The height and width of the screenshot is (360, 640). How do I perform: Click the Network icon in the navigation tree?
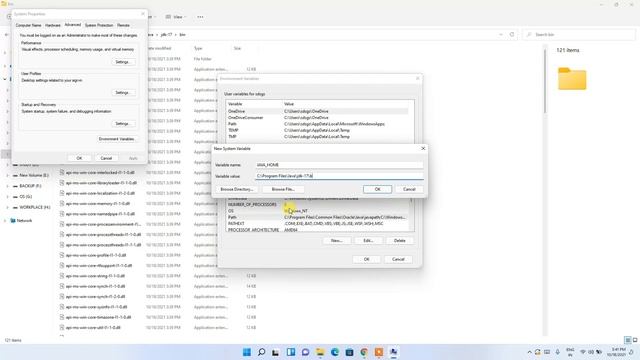(13, 220)
